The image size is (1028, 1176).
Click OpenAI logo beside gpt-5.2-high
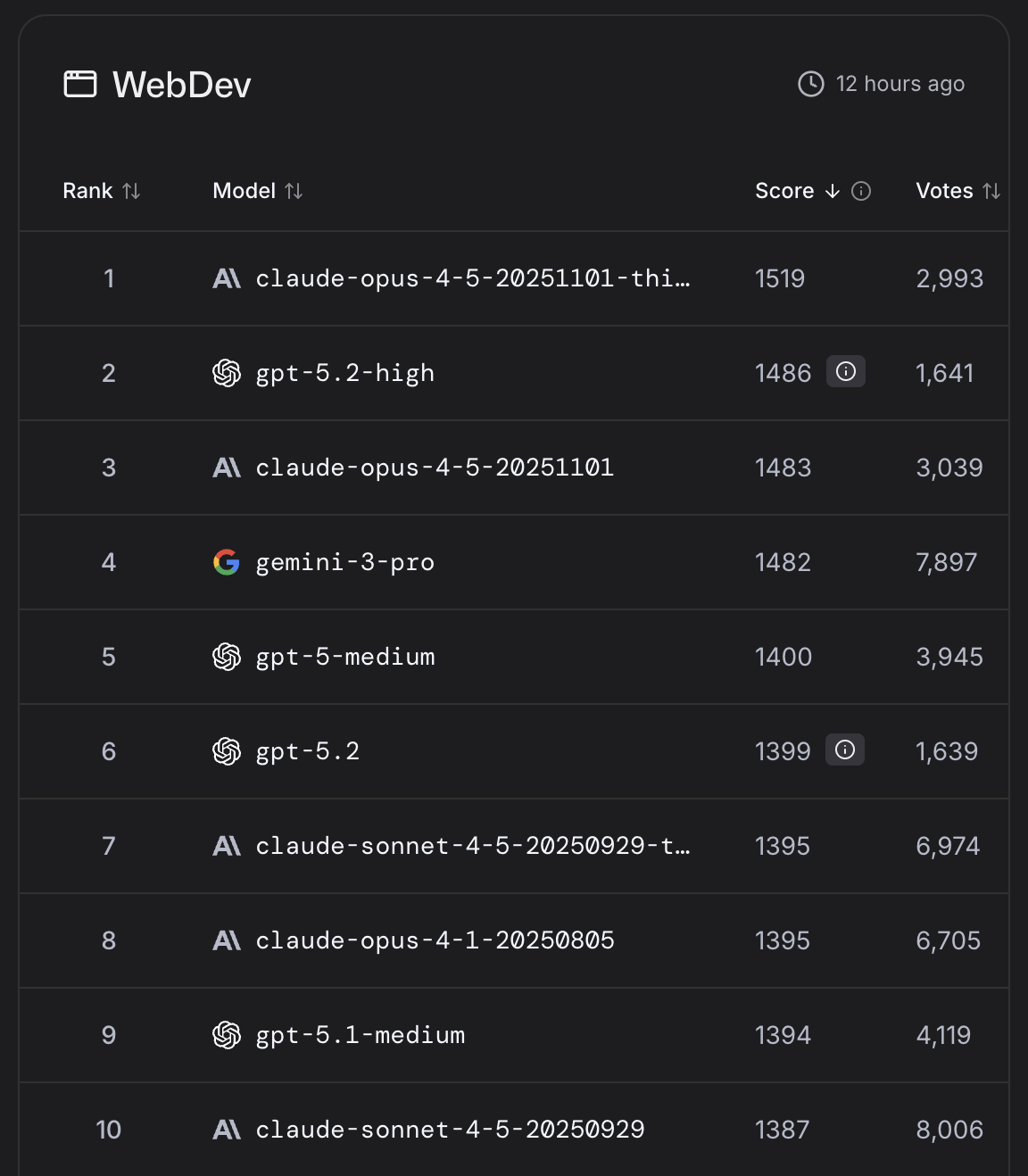tap(227, 373)
